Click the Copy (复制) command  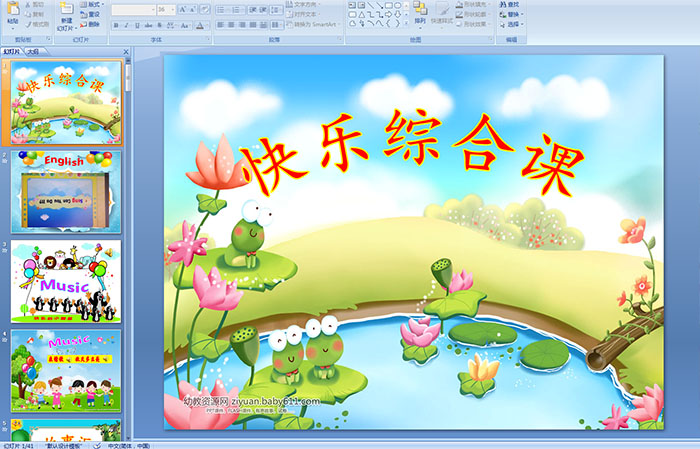[34, 14]
